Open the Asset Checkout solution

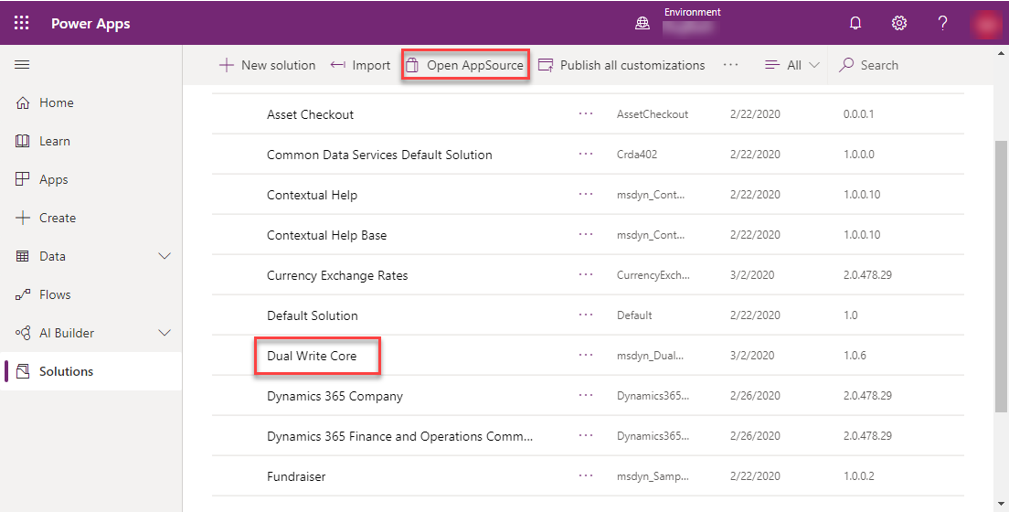pos(310,115)
